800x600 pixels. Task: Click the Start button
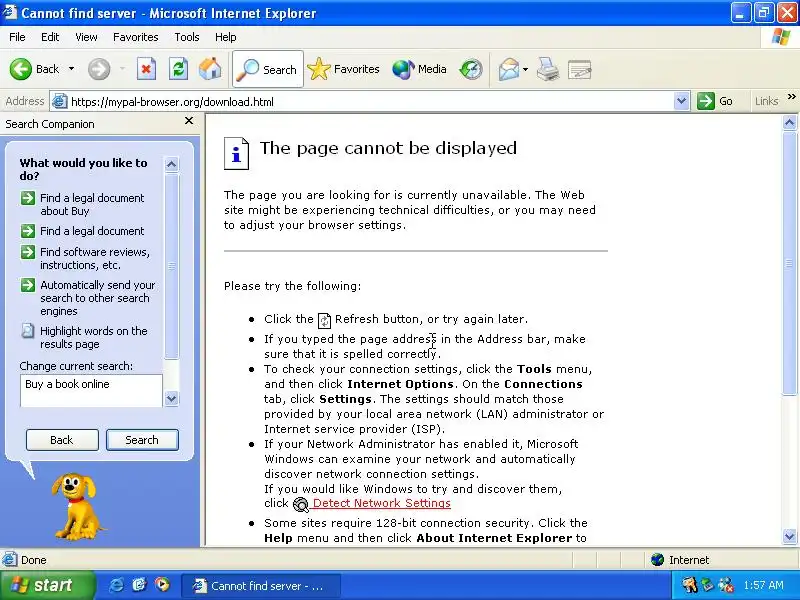(47, 585)
